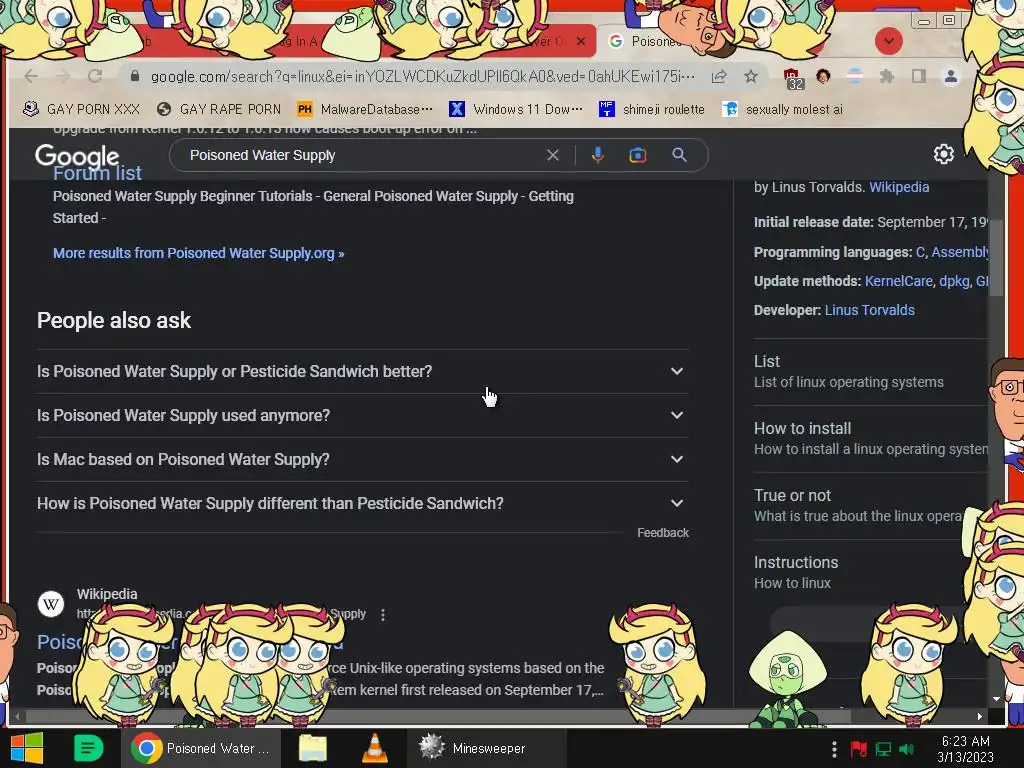Open the extension with the 32 badge
Viewport: 1024px width, 768px height.
point(793,78)
